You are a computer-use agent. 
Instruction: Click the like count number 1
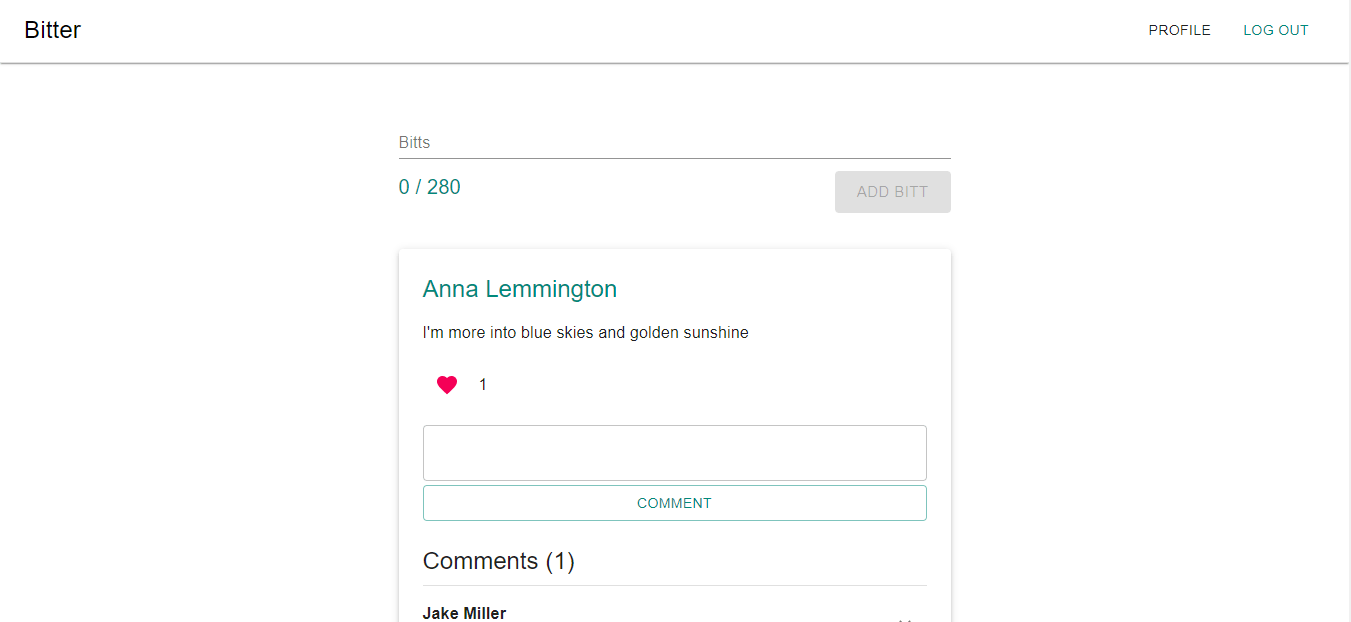click(483, 385)
